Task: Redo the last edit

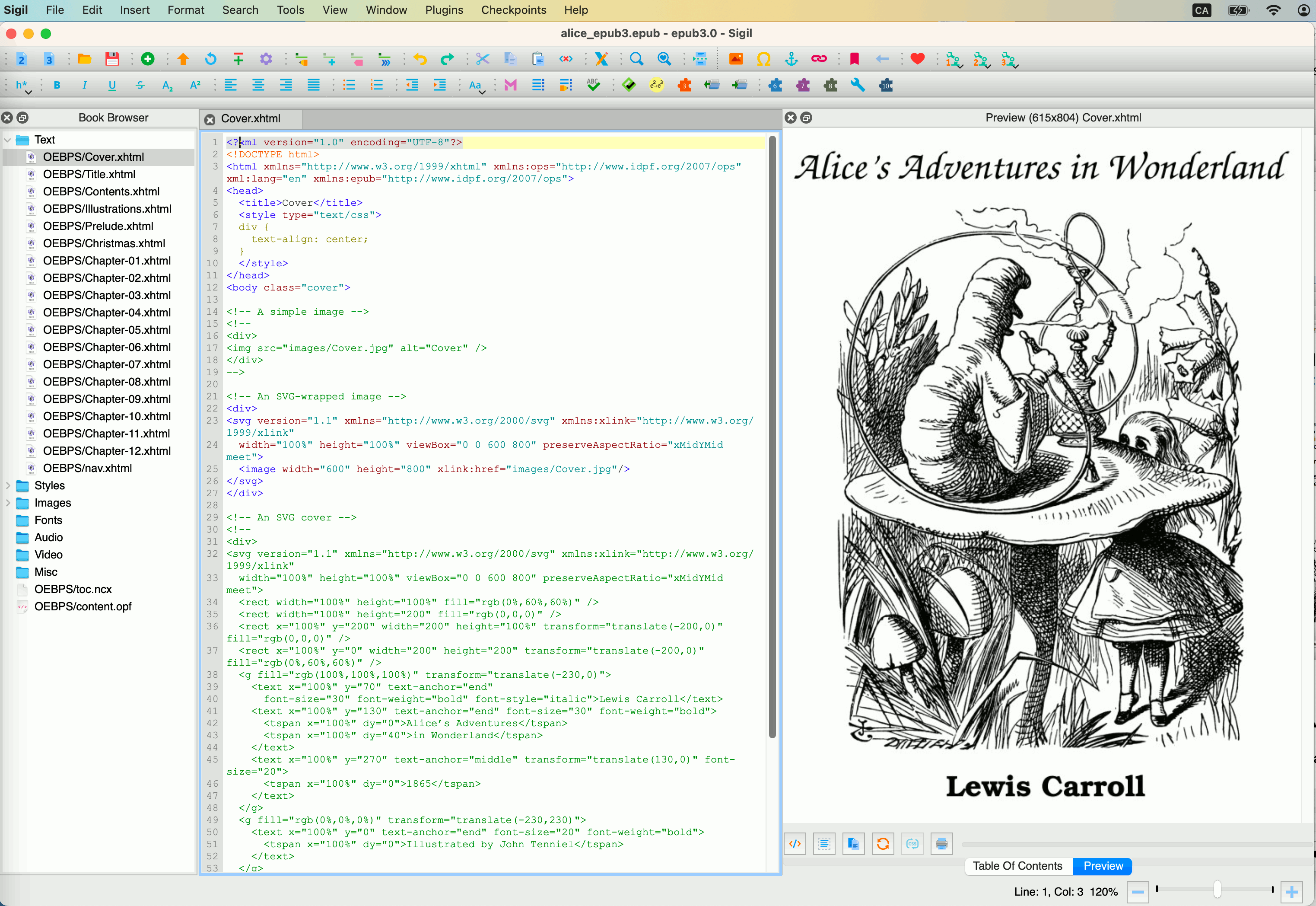Action: coord(448,59)
